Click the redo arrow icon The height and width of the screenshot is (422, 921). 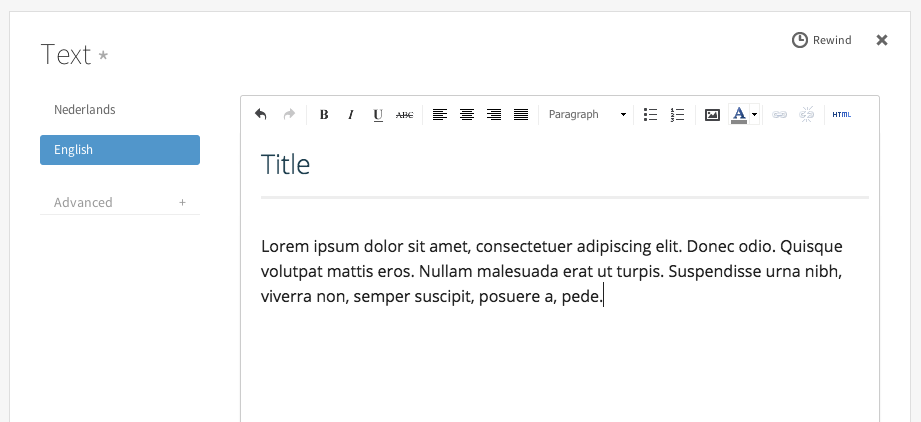point(289,114)
